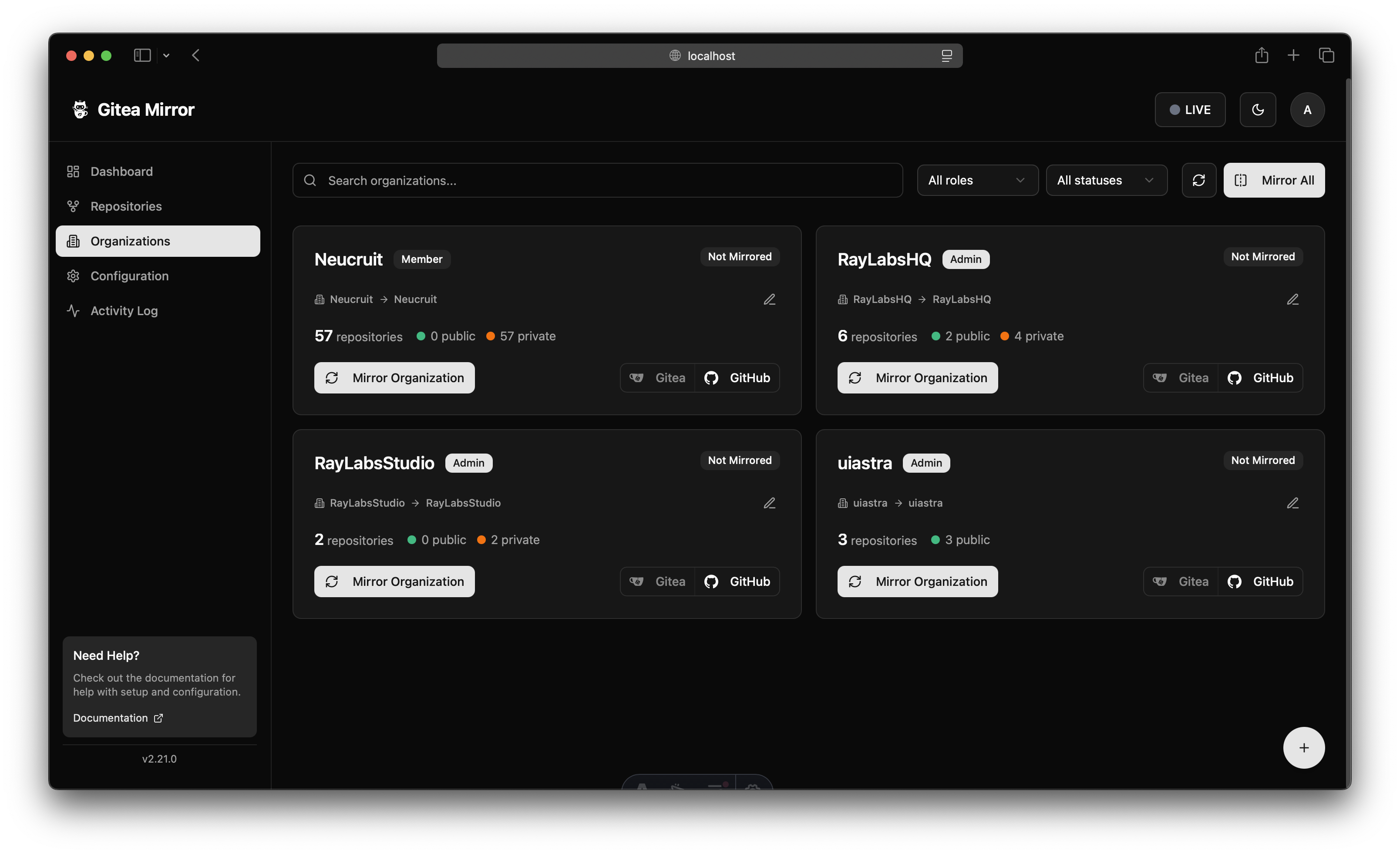Expand the All statuses filter

tap(1106, 180)
